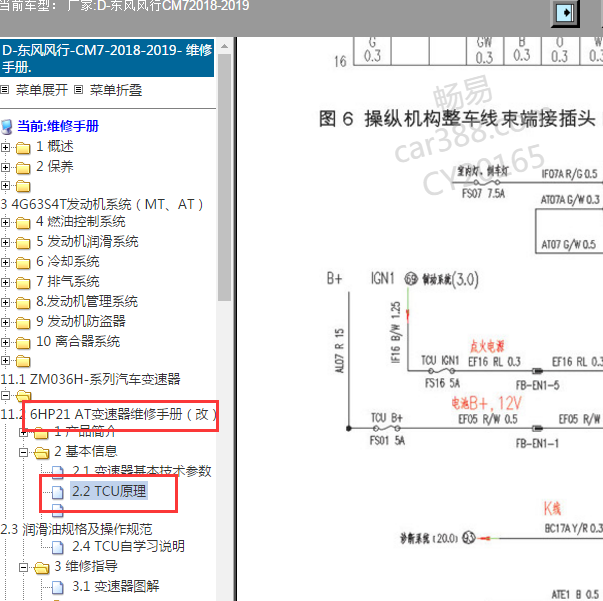Click folder icon of 9 发动机防盗器
This screenshot has width=603, height=601.
point(23,323)
